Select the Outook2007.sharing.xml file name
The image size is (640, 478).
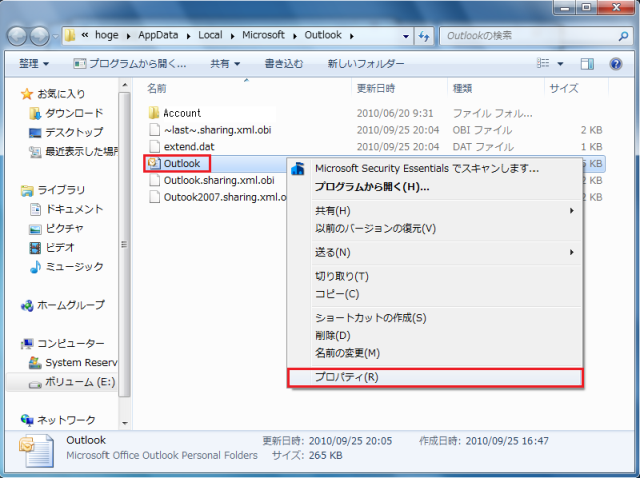point(225,197)
